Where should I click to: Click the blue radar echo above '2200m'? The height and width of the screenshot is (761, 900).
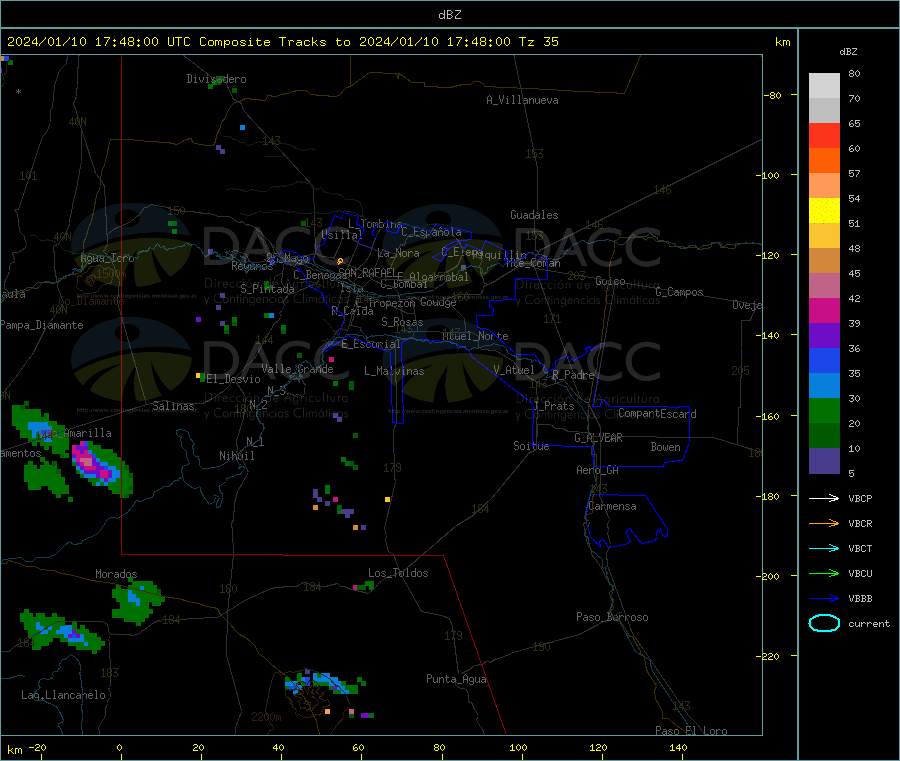(321, 682)
